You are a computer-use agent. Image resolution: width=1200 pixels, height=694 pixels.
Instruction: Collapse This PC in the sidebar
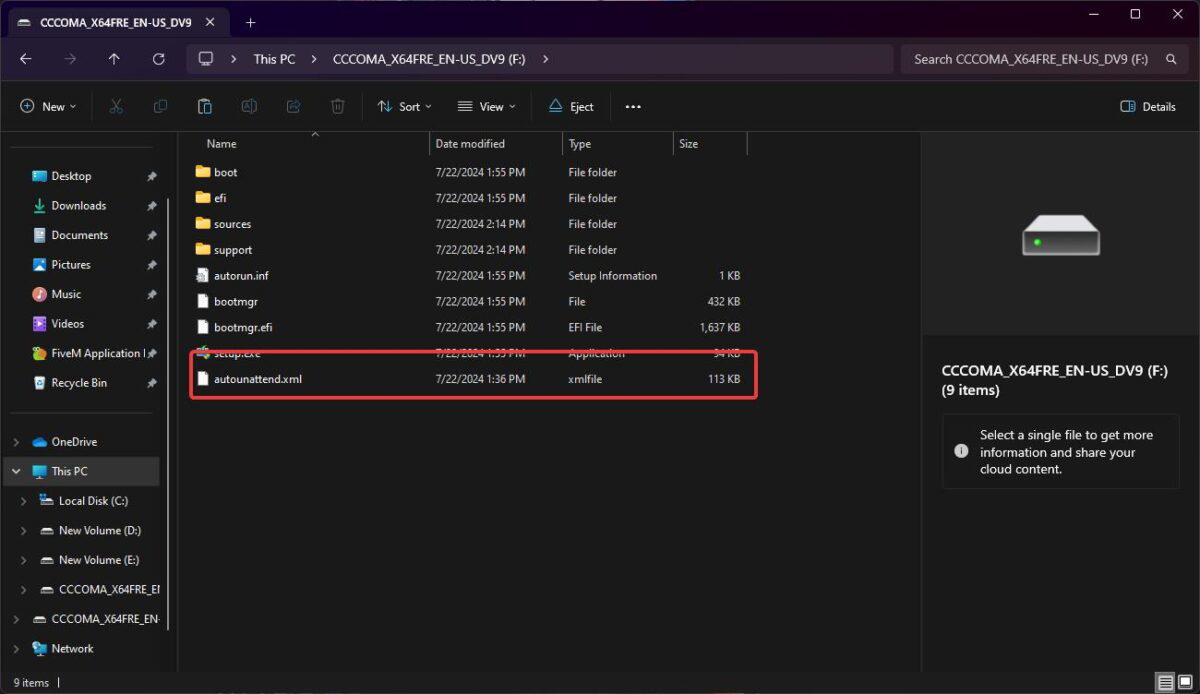pyautogui.click(x=14, y=471)
